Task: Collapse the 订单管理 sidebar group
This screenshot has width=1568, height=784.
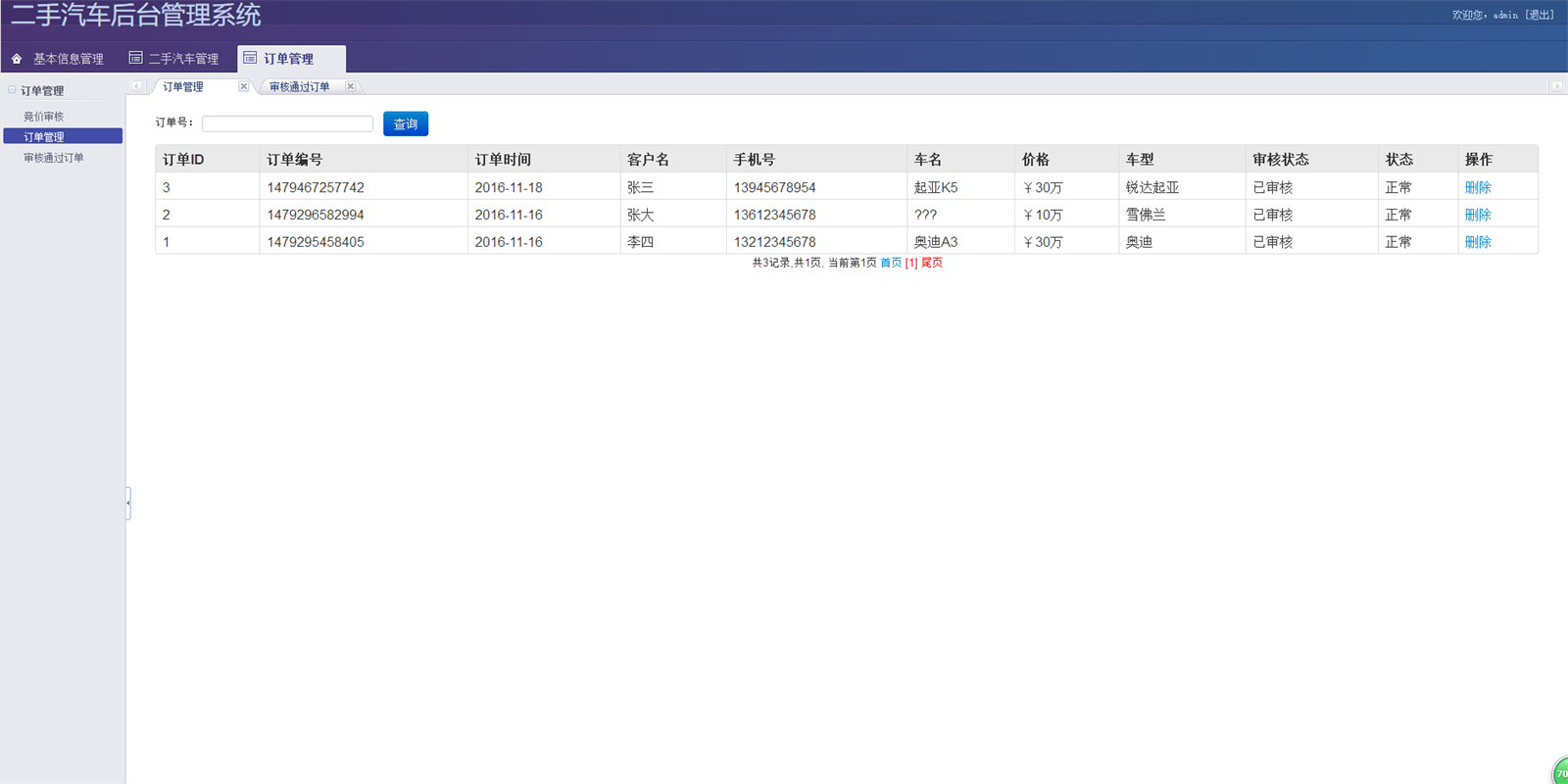Action: pos(12,90)
